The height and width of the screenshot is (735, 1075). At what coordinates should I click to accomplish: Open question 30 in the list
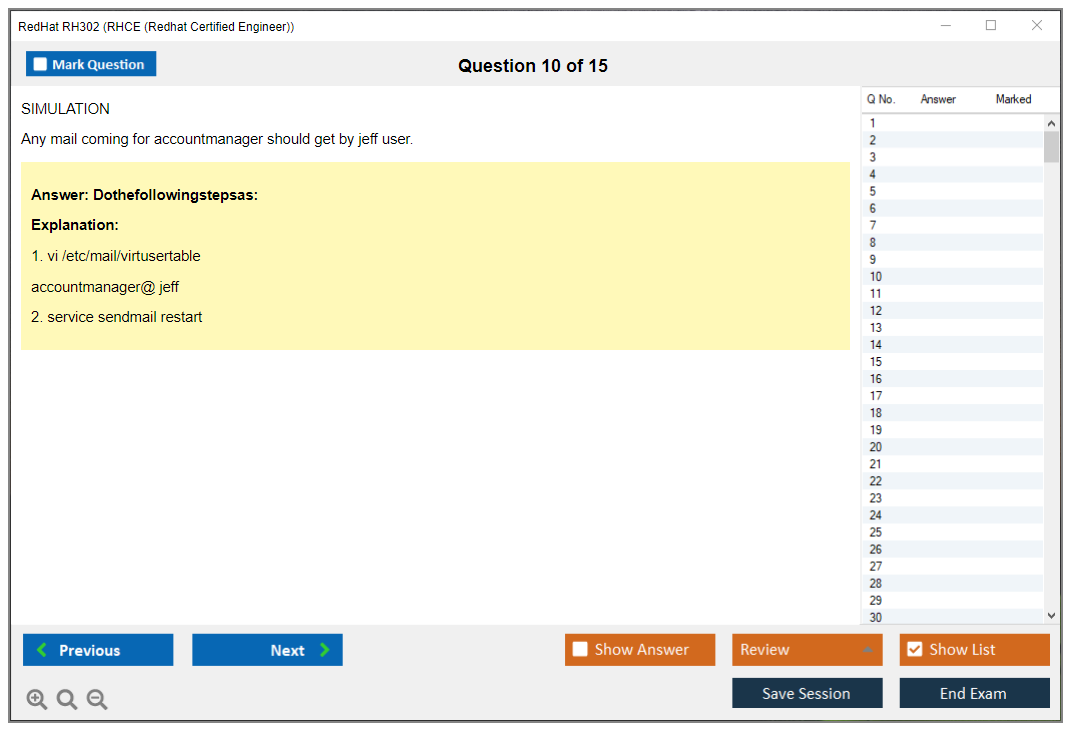point(876,617)
